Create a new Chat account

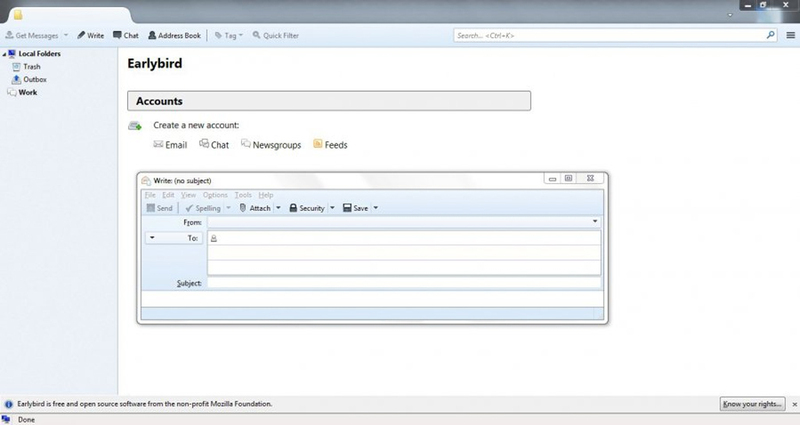214,145
